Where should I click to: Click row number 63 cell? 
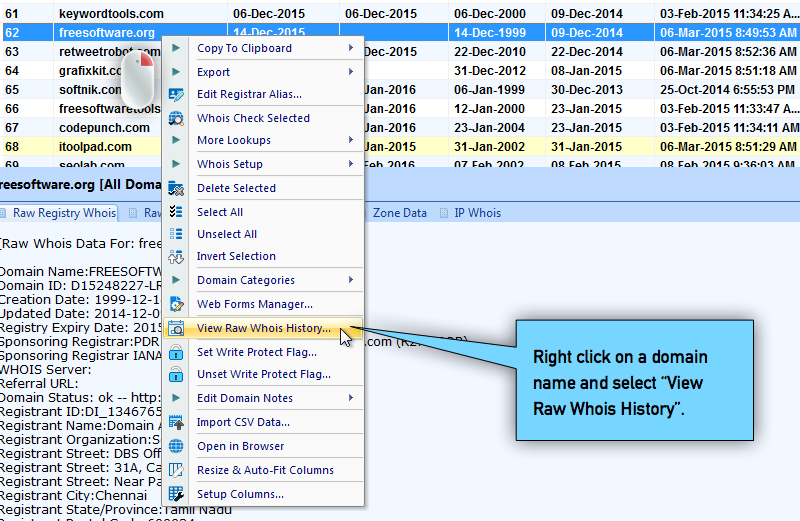27,52
